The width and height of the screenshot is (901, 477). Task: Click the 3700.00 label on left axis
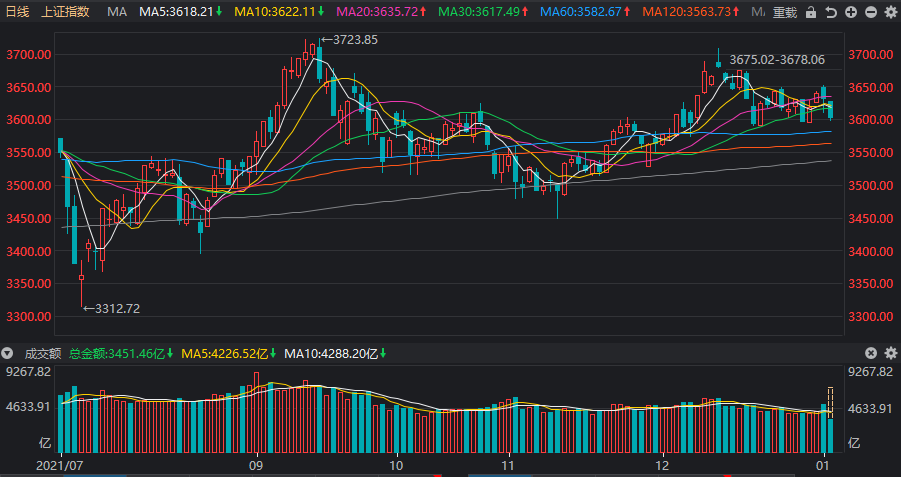tap(29, 55)
